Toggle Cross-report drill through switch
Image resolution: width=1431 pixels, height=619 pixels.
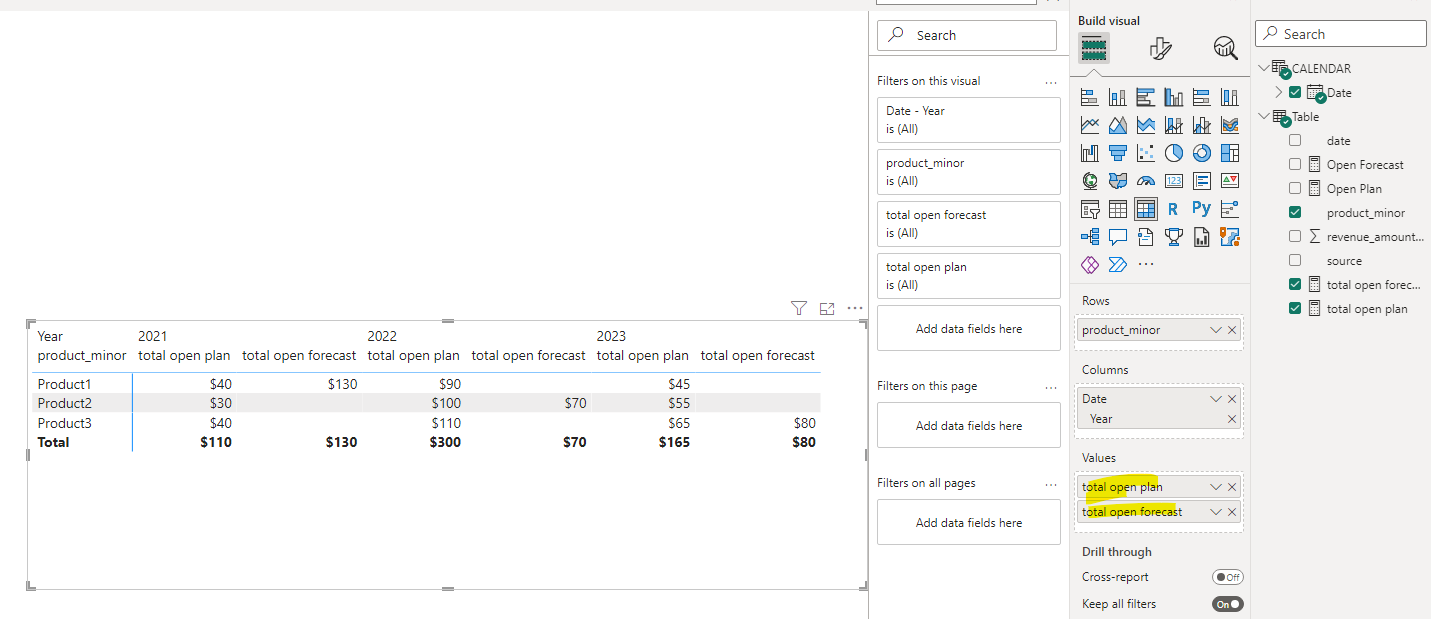(x=1227, y=577)
